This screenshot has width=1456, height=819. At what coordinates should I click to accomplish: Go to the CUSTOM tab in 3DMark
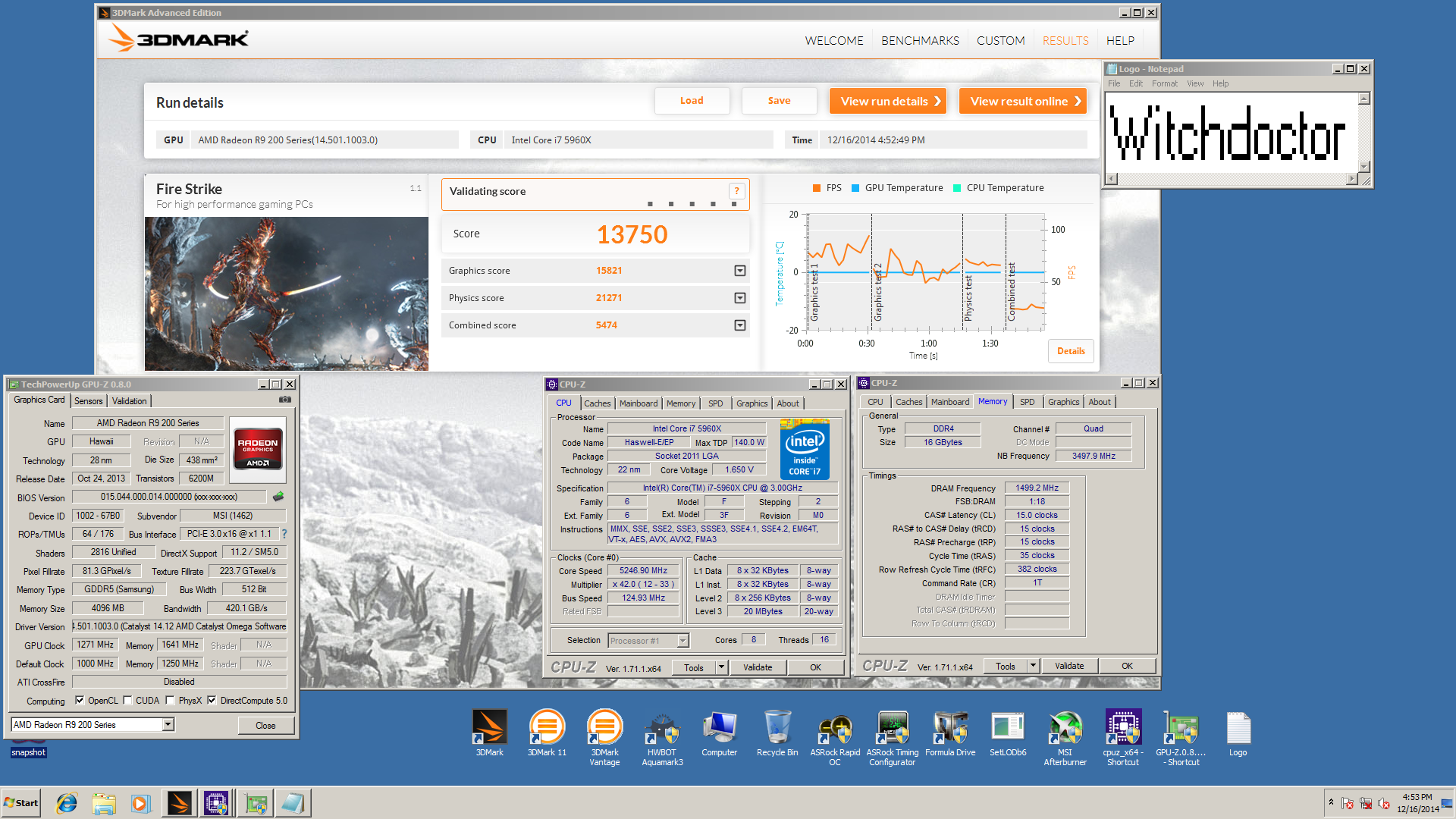pyautogui.click(x=1000, y=41)
